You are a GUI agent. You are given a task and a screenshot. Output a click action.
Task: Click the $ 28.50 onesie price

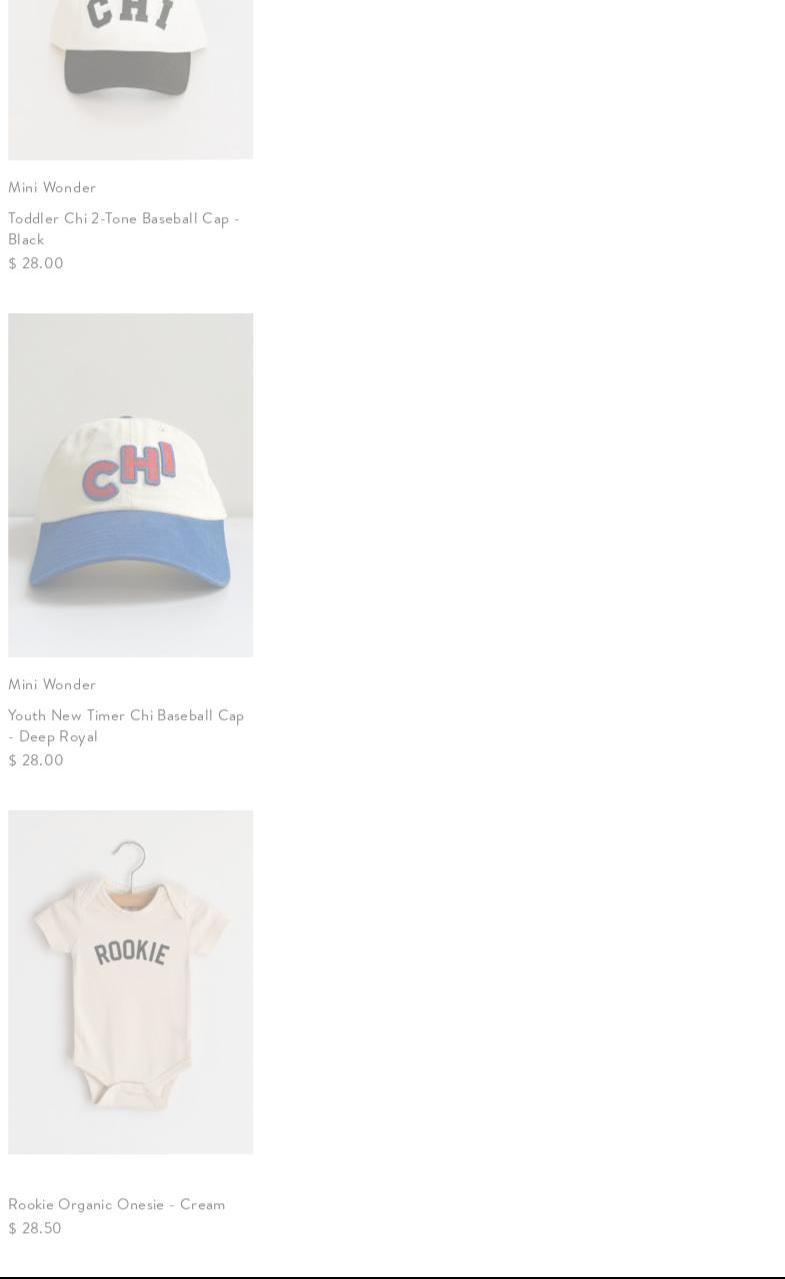click(35, 1228)
